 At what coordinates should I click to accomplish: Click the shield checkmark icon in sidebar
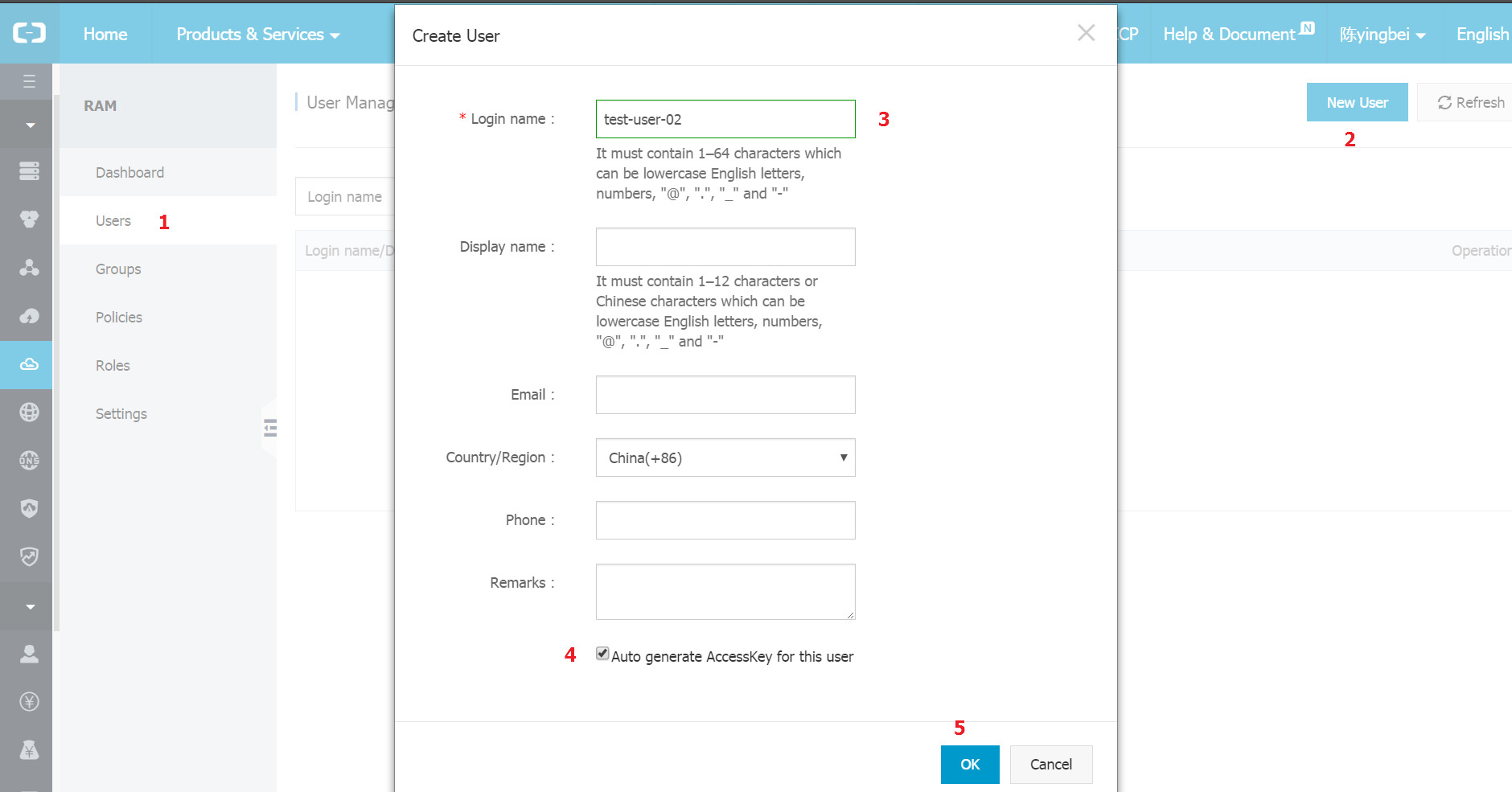[29, 556]
